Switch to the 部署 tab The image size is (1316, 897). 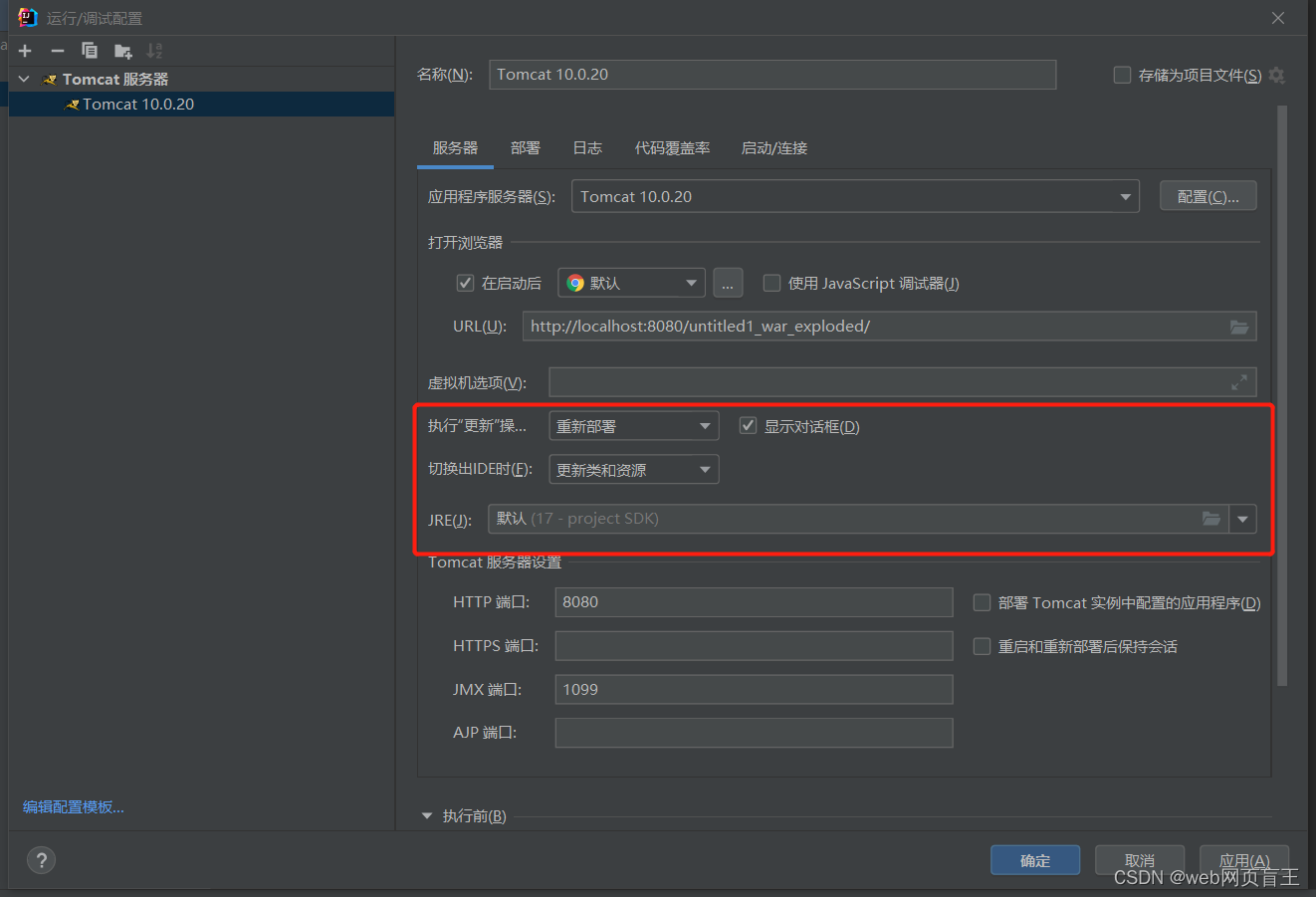pyautogui.click(x=526, y=148)
